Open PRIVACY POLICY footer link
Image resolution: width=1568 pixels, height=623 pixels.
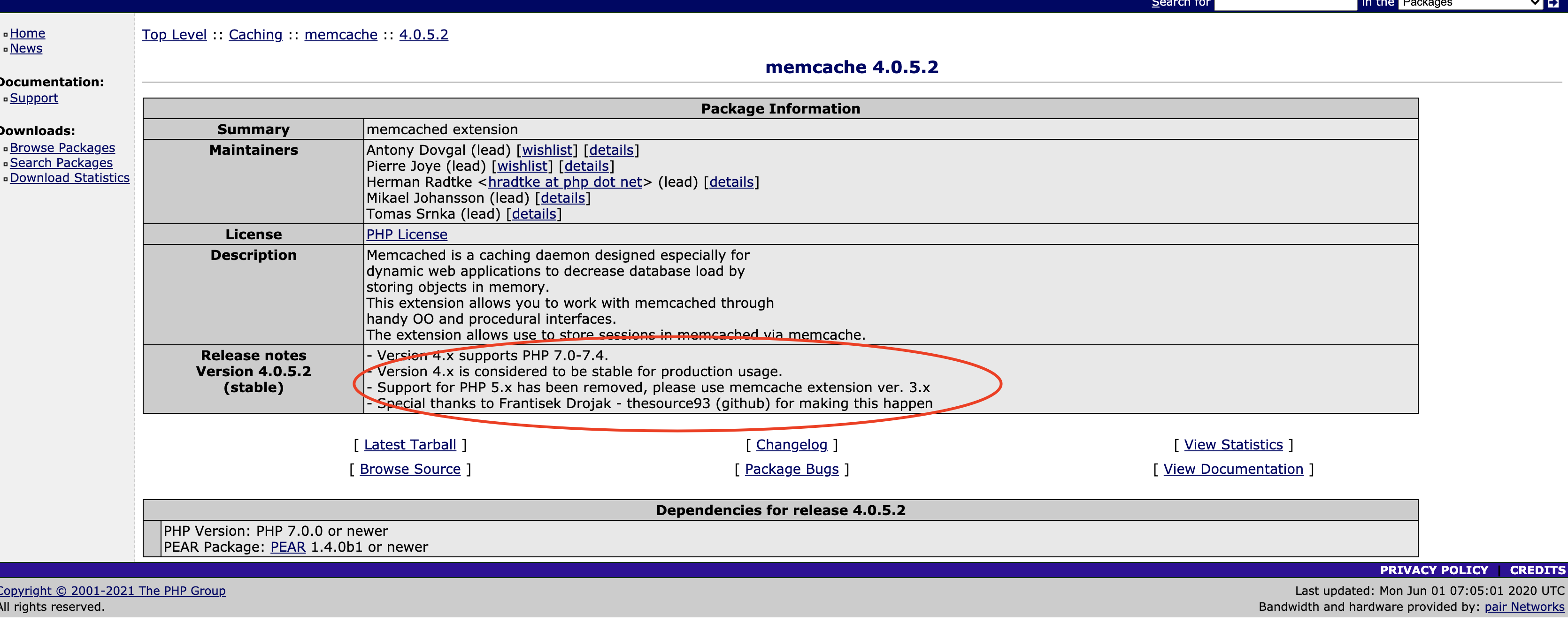click(x=1433, y=570)
